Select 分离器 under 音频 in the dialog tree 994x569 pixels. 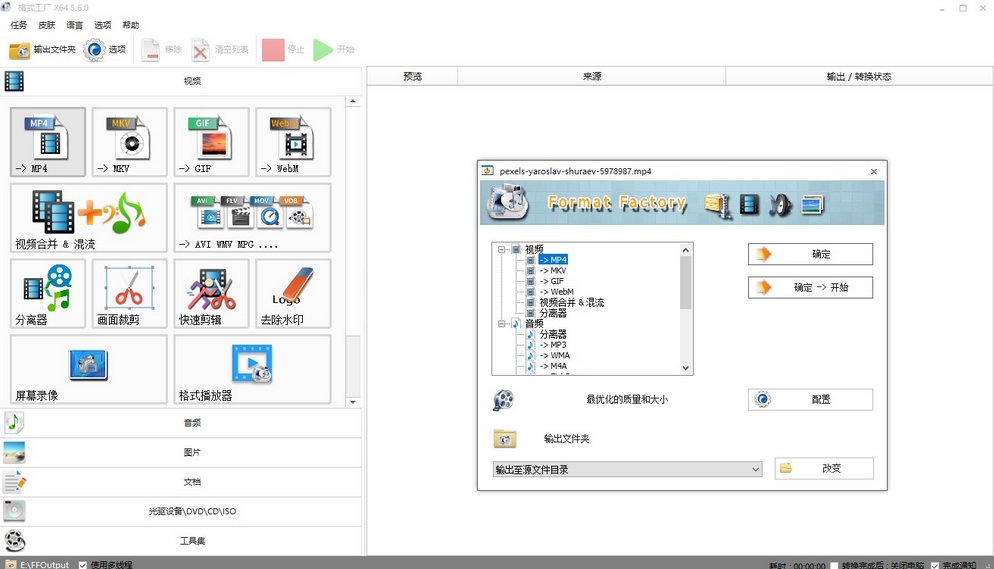point(553,334)
